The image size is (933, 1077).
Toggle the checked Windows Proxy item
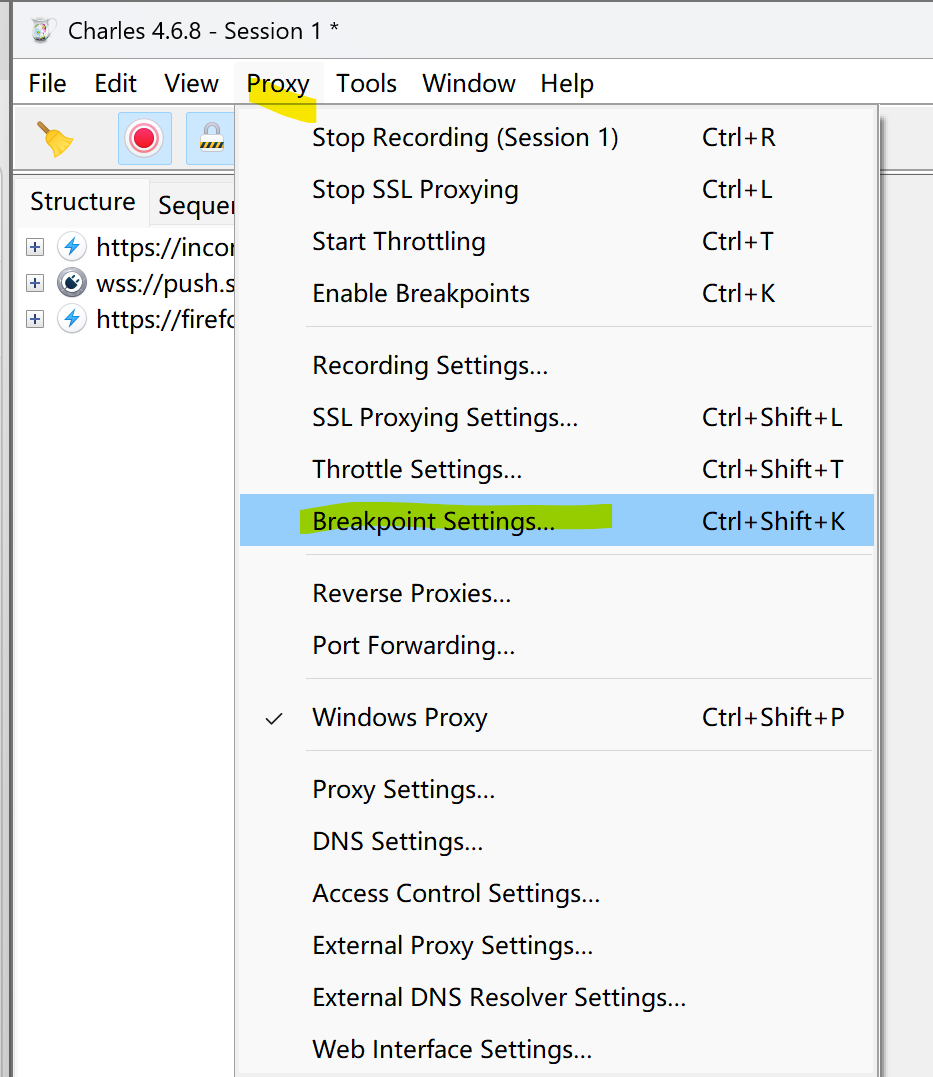[x=557, y=718]
